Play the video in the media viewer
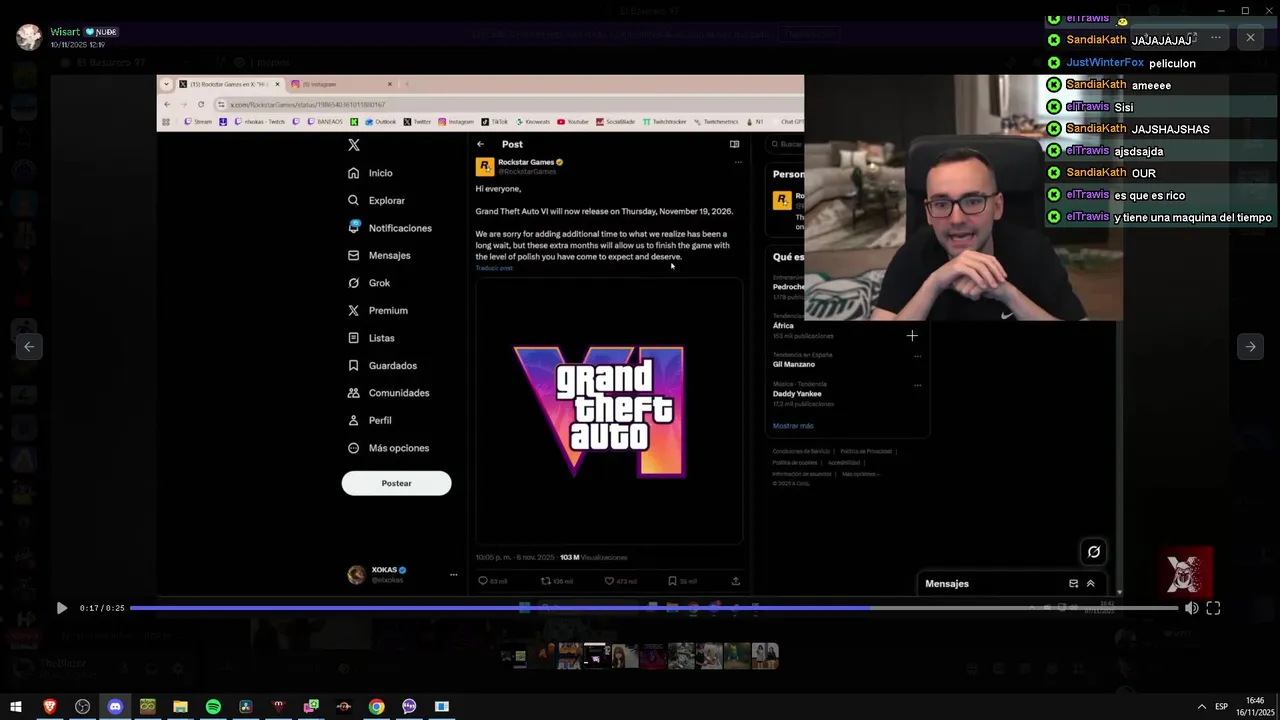This screenshot has height=720, width=1280. click(61, 608)
